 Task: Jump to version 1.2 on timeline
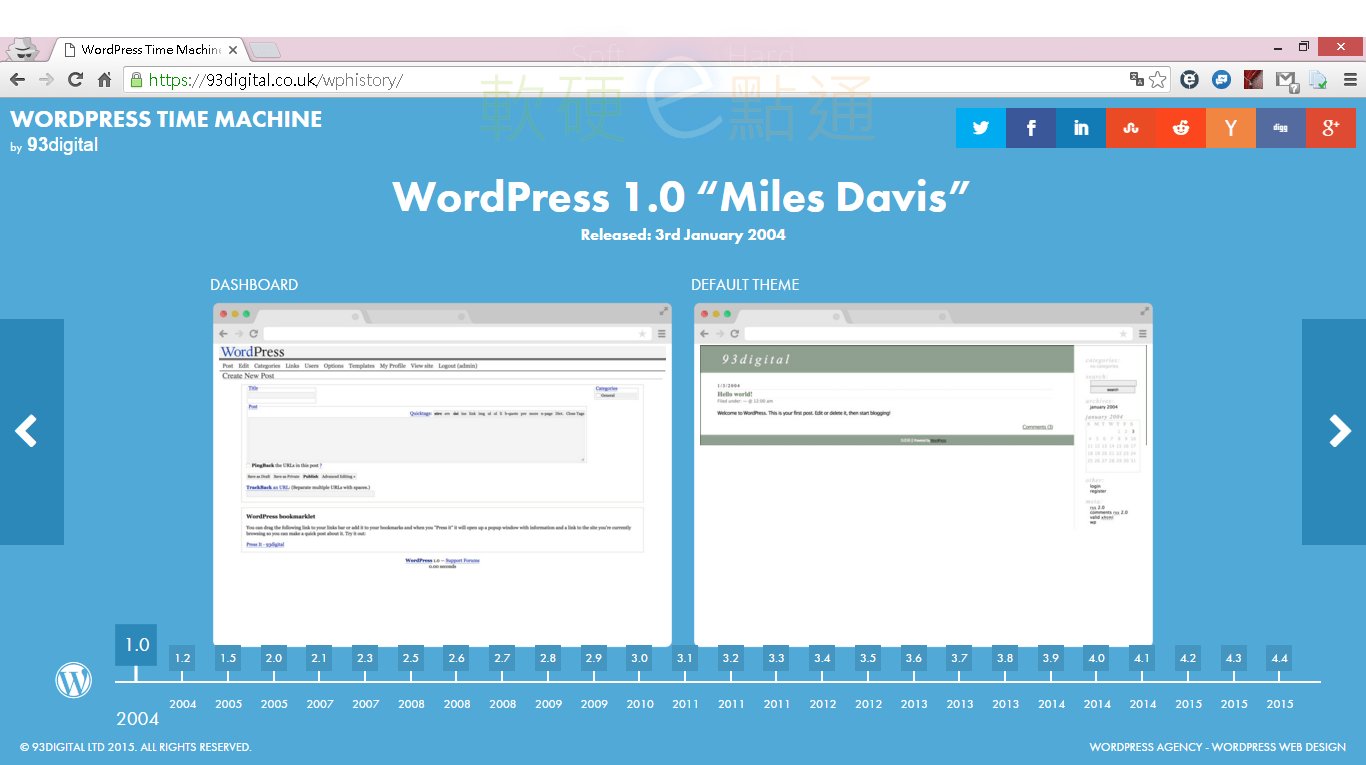(x=182, y=658)
